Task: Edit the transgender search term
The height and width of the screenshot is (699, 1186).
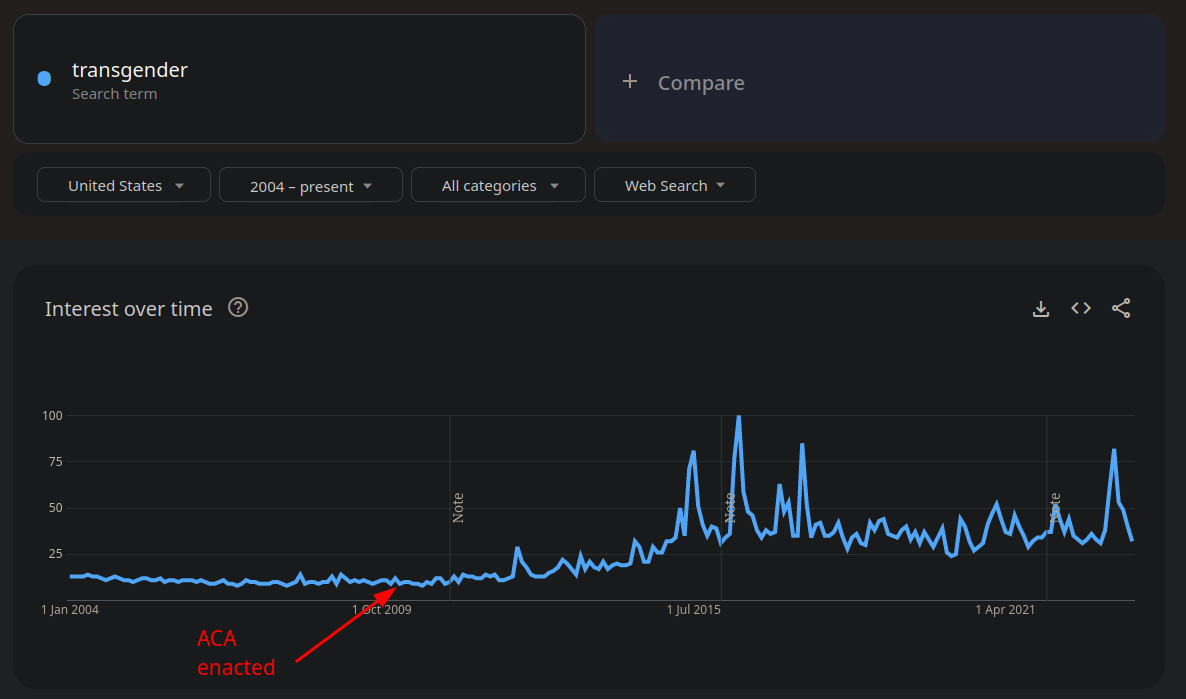Action: click(x=130, y=71)
